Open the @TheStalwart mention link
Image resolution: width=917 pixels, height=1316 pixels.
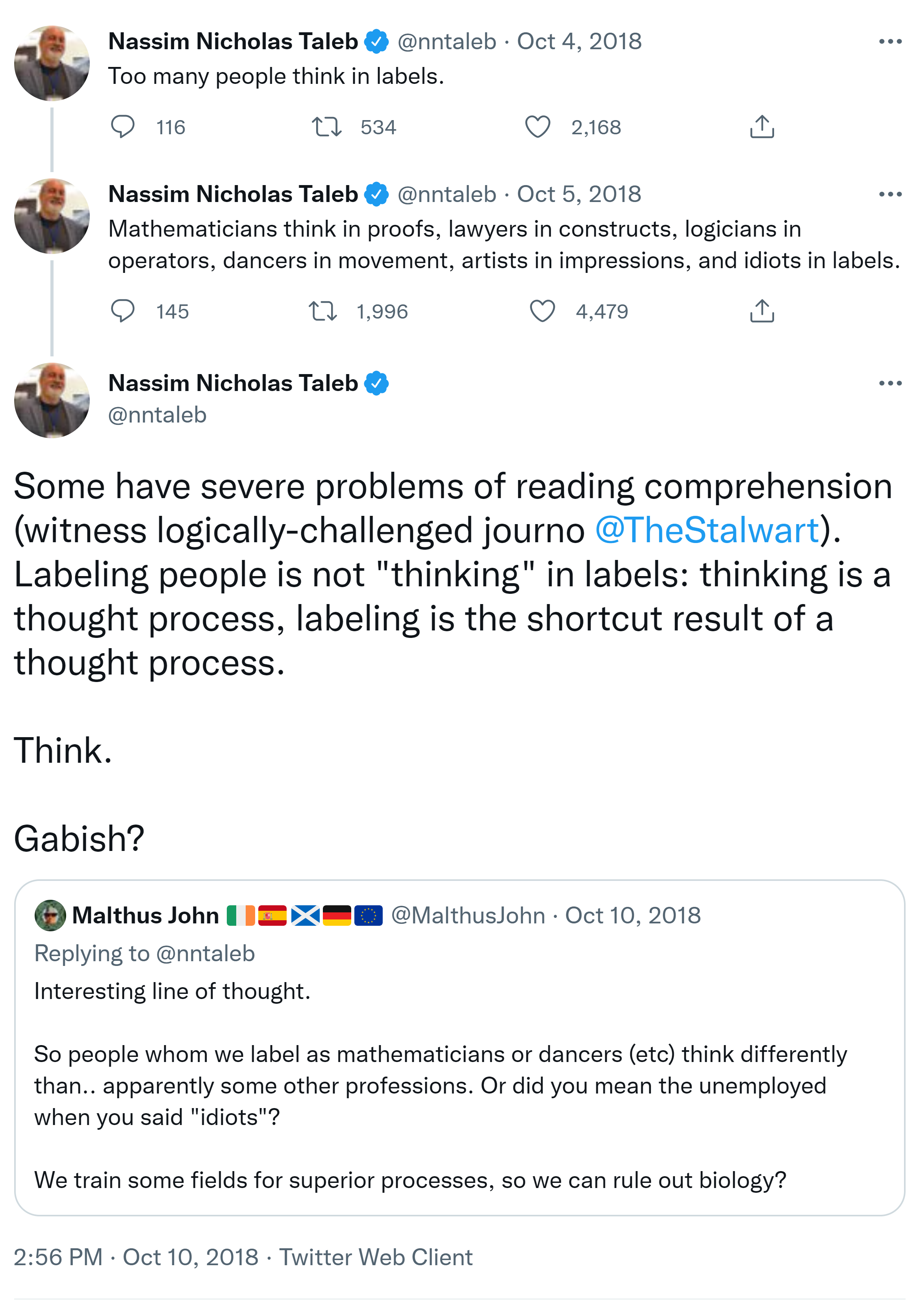(x=707, y=530)
